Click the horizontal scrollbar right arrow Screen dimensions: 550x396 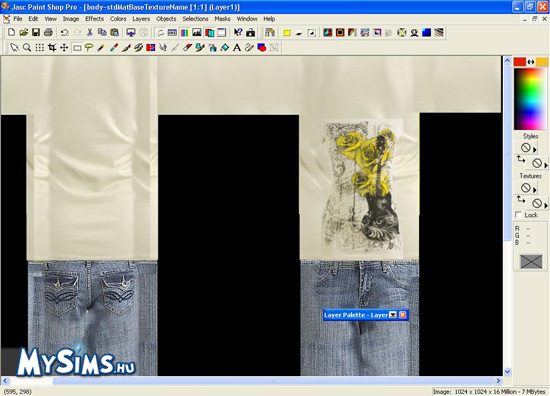click(498, 381)
